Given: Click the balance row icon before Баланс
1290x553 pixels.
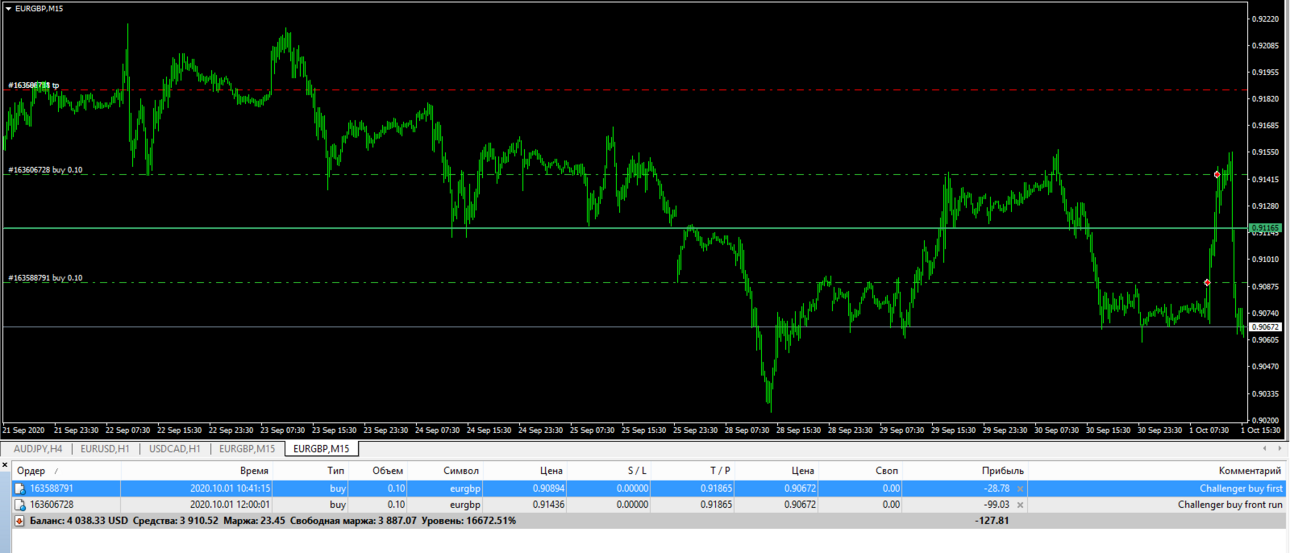Looking at the screenshot, I should click(x=20, y=521).
